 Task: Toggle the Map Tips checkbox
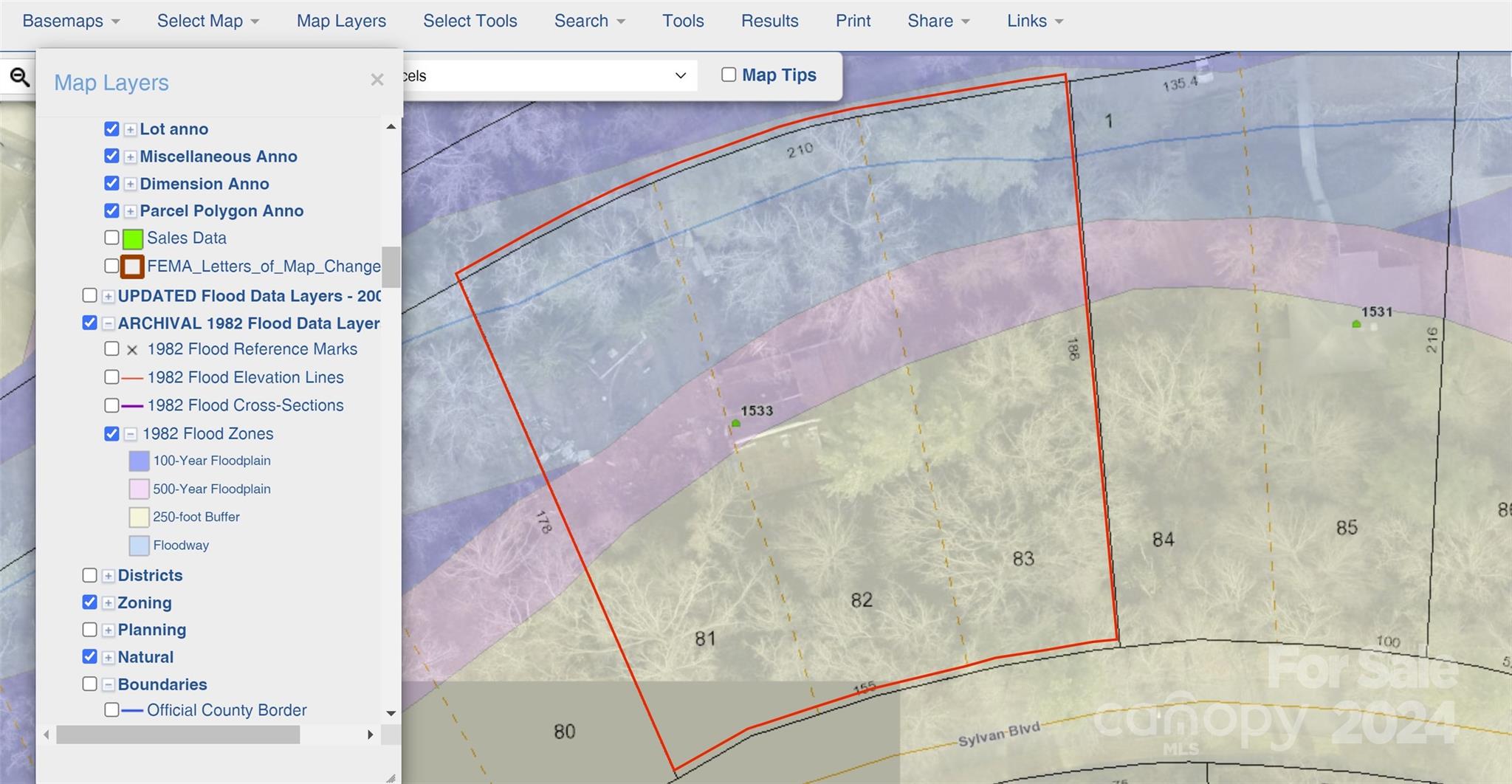click(729, 75)
